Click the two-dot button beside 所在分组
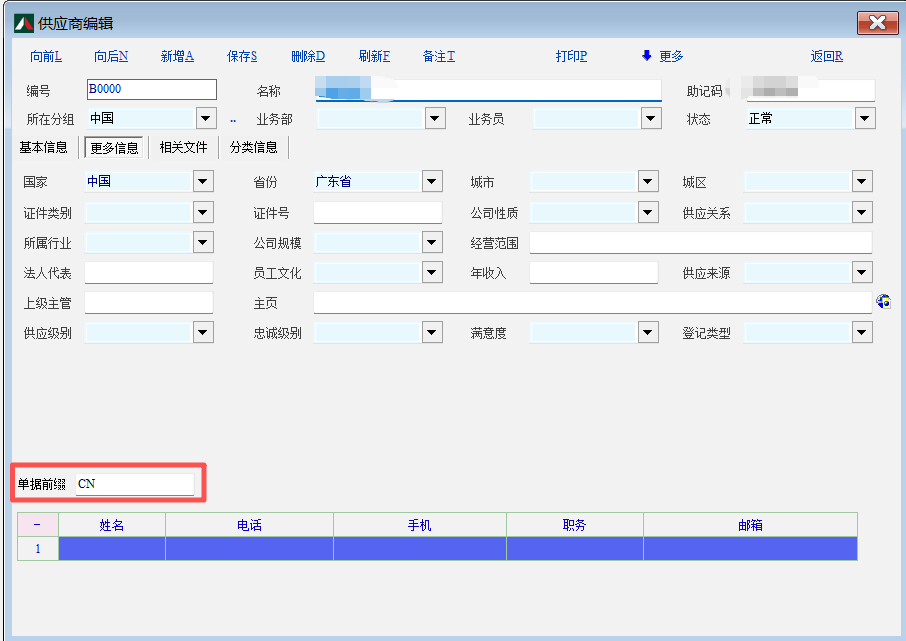Viewport: 906px width, 641px height. coord(233,120)
